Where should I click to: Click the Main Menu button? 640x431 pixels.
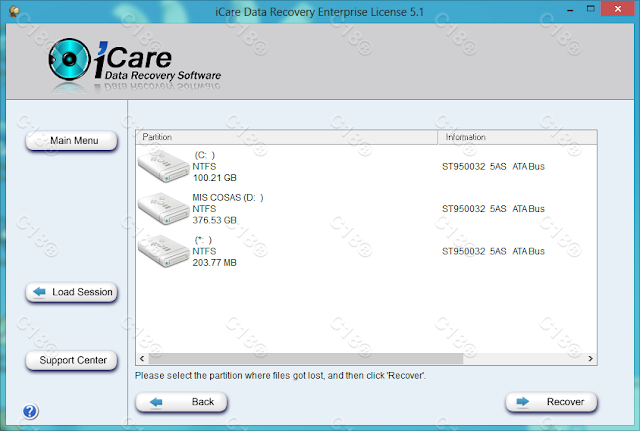71,141
